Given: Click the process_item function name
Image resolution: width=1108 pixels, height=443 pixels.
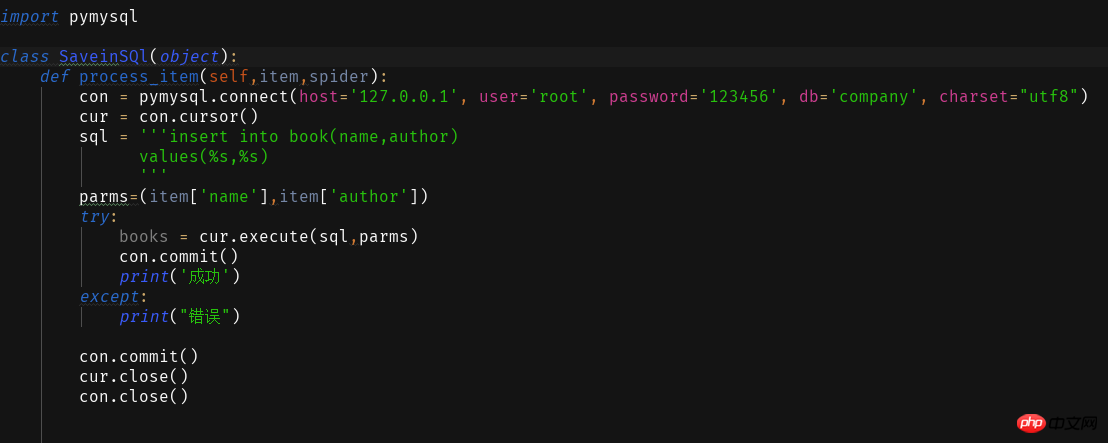Looking at the screenshot, I should click(x=139, y=76).
